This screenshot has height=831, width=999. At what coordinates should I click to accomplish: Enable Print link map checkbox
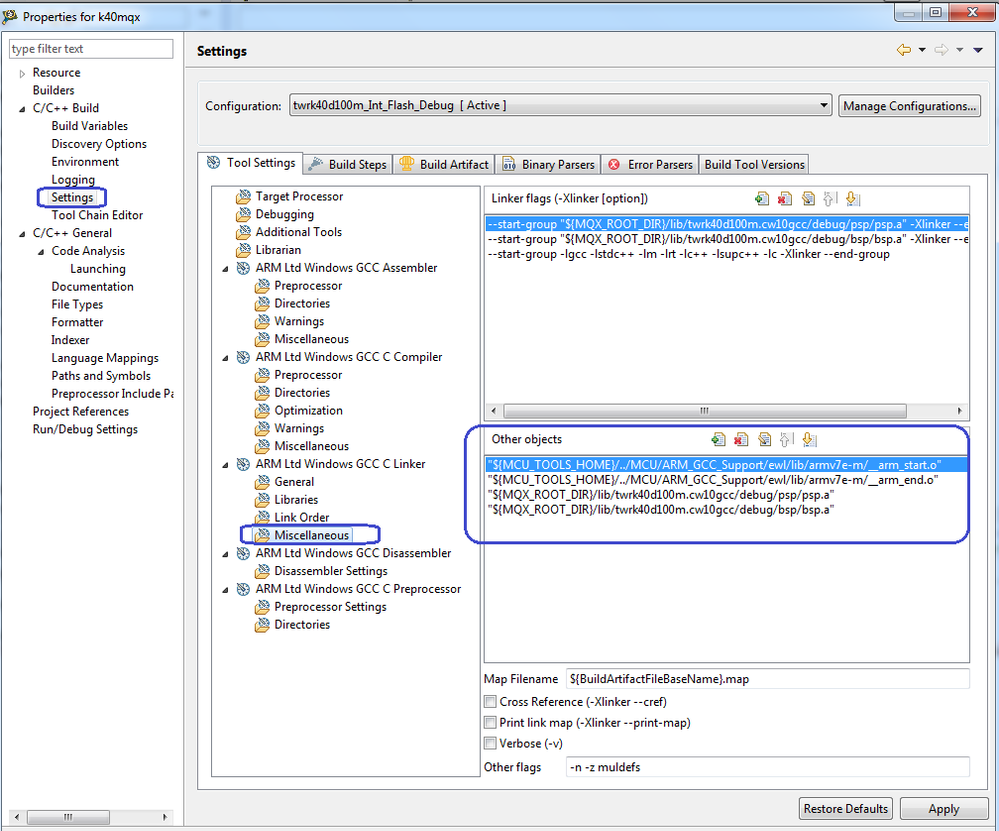pyautogui.click(x=490, y=723)
